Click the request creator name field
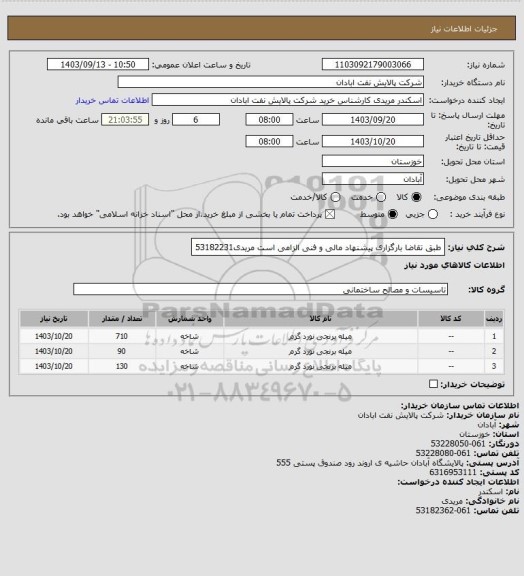 (x=288, y=100)
